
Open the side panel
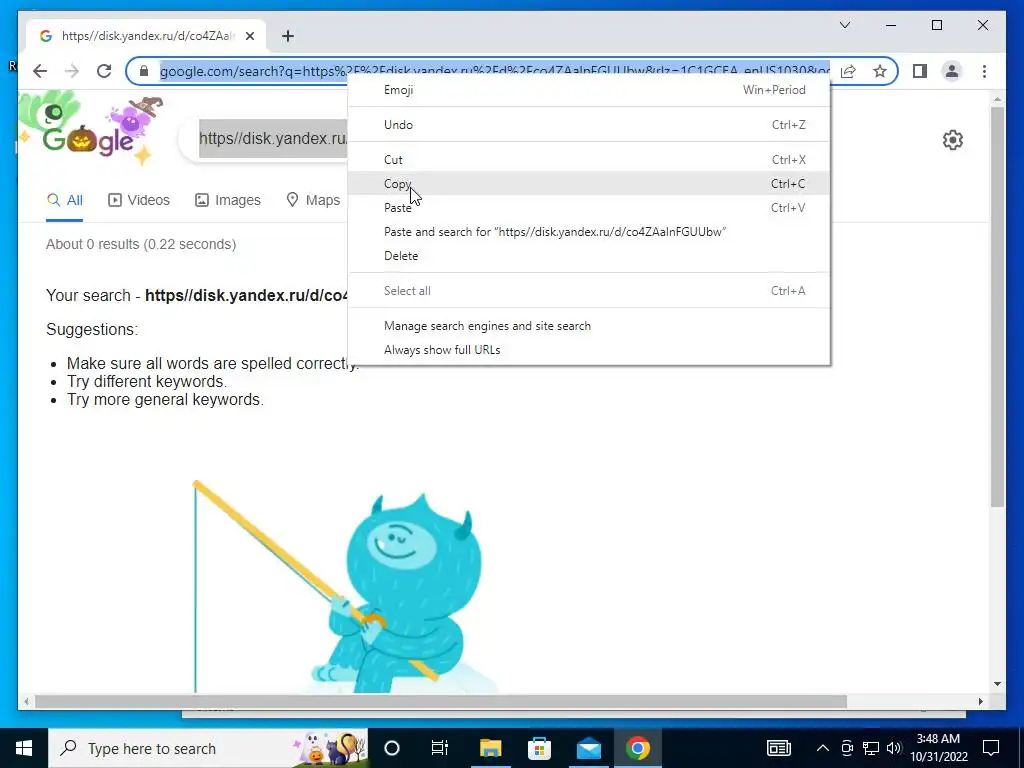(x=920, y=71)
